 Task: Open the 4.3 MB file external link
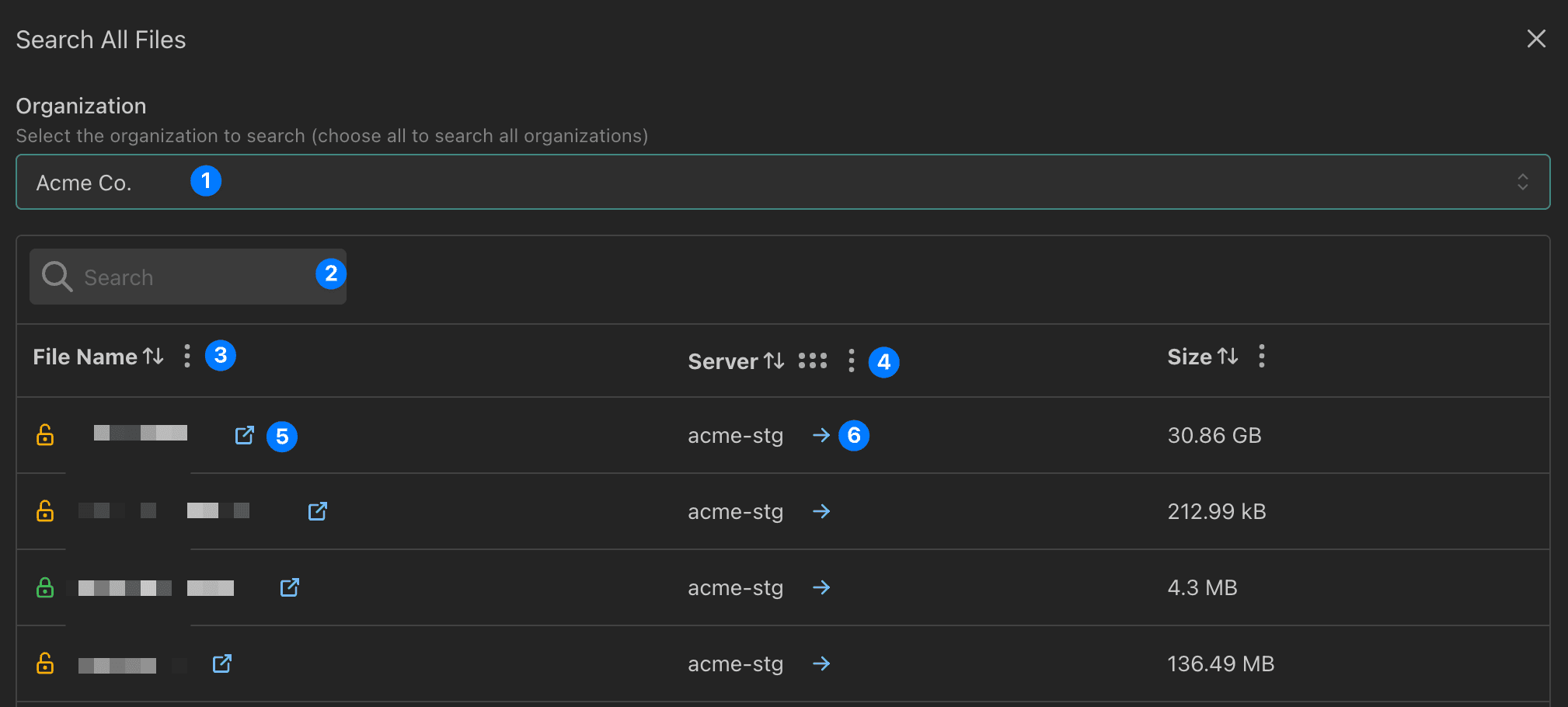(x=289, y=587)
